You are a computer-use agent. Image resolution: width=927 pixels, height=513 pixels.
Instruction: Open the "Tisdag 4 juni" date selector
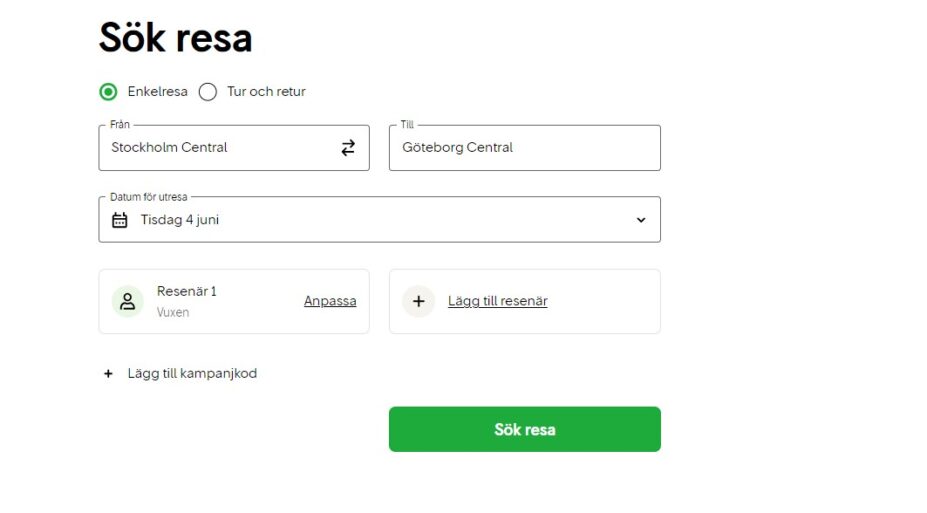(x=180, y=220)
